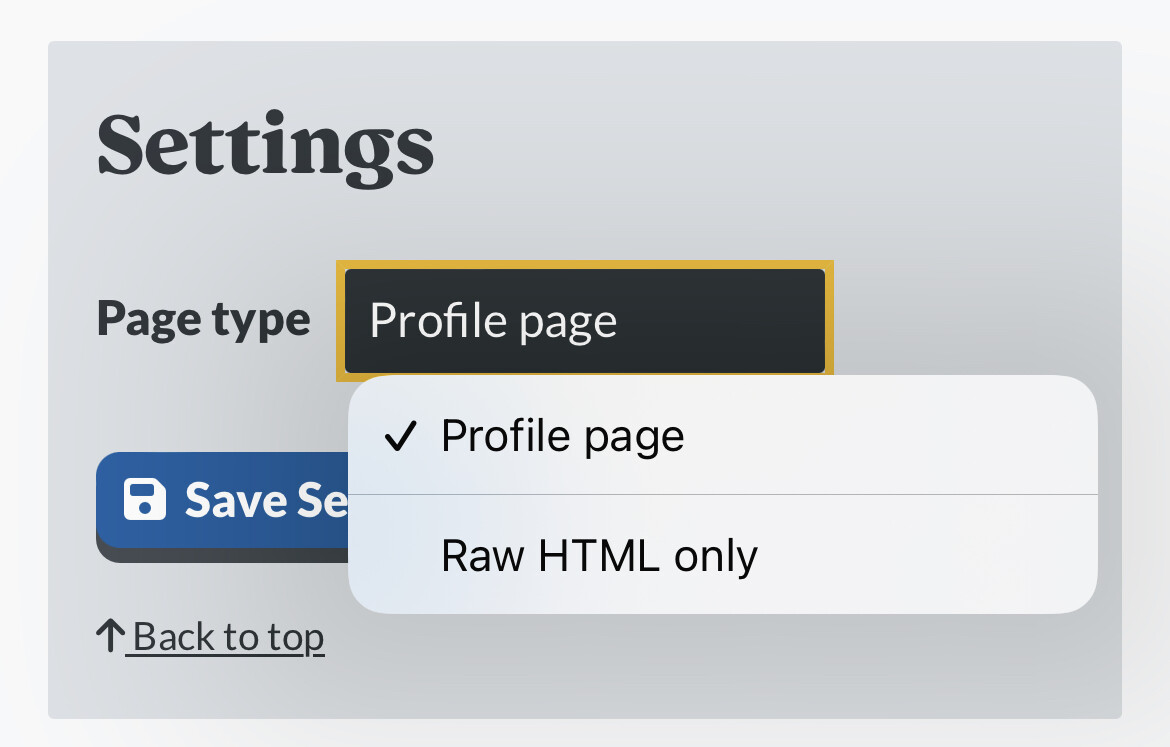Click the Settings heading

[265, 148]
